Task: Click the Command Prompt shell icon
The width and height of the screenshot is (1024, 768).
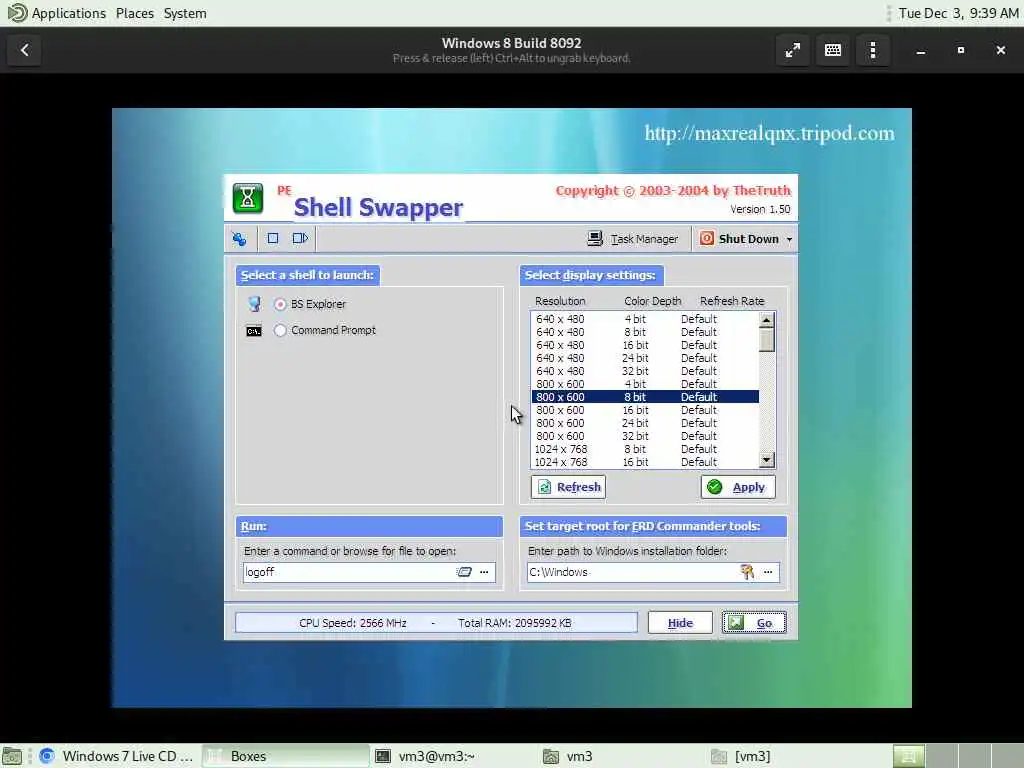Action: tap(254, 331)
